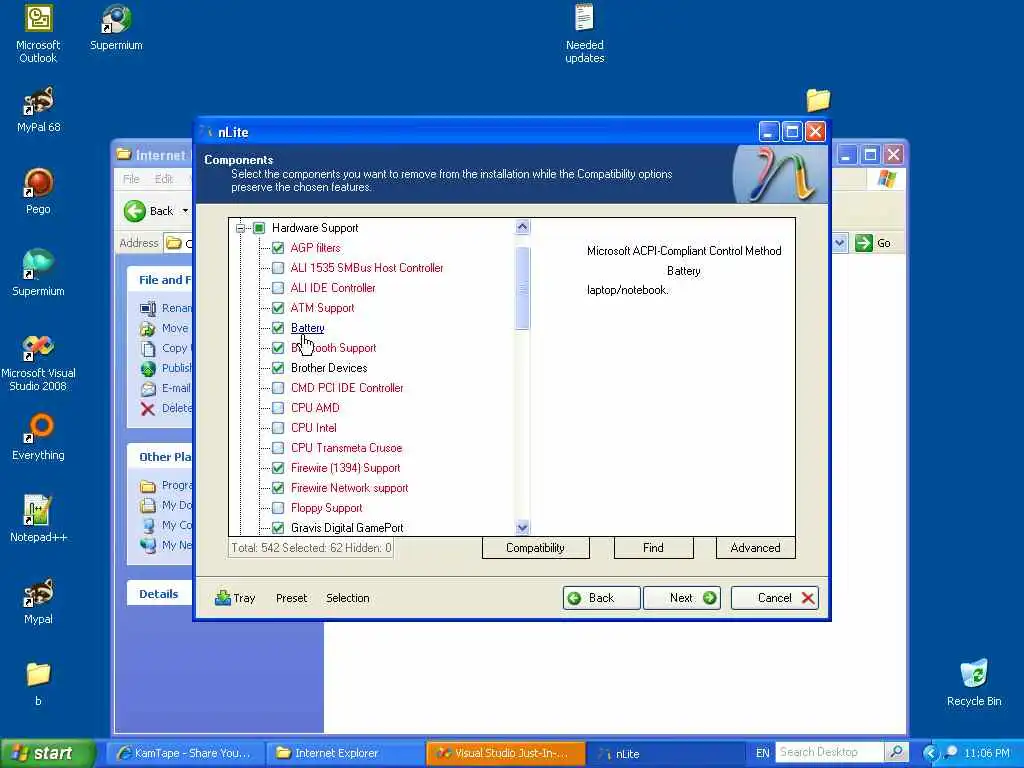Click the nLite Back button
The height and width of the screenshot is (768, 1024).
[601, 598]
